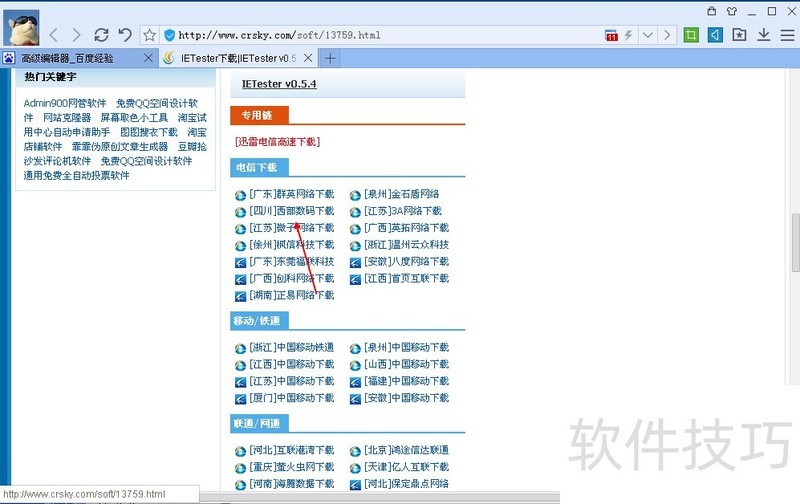Download from [广东]东莞福联科技
The width and height of the screenshot is (800, 504).
coord(291,261)
